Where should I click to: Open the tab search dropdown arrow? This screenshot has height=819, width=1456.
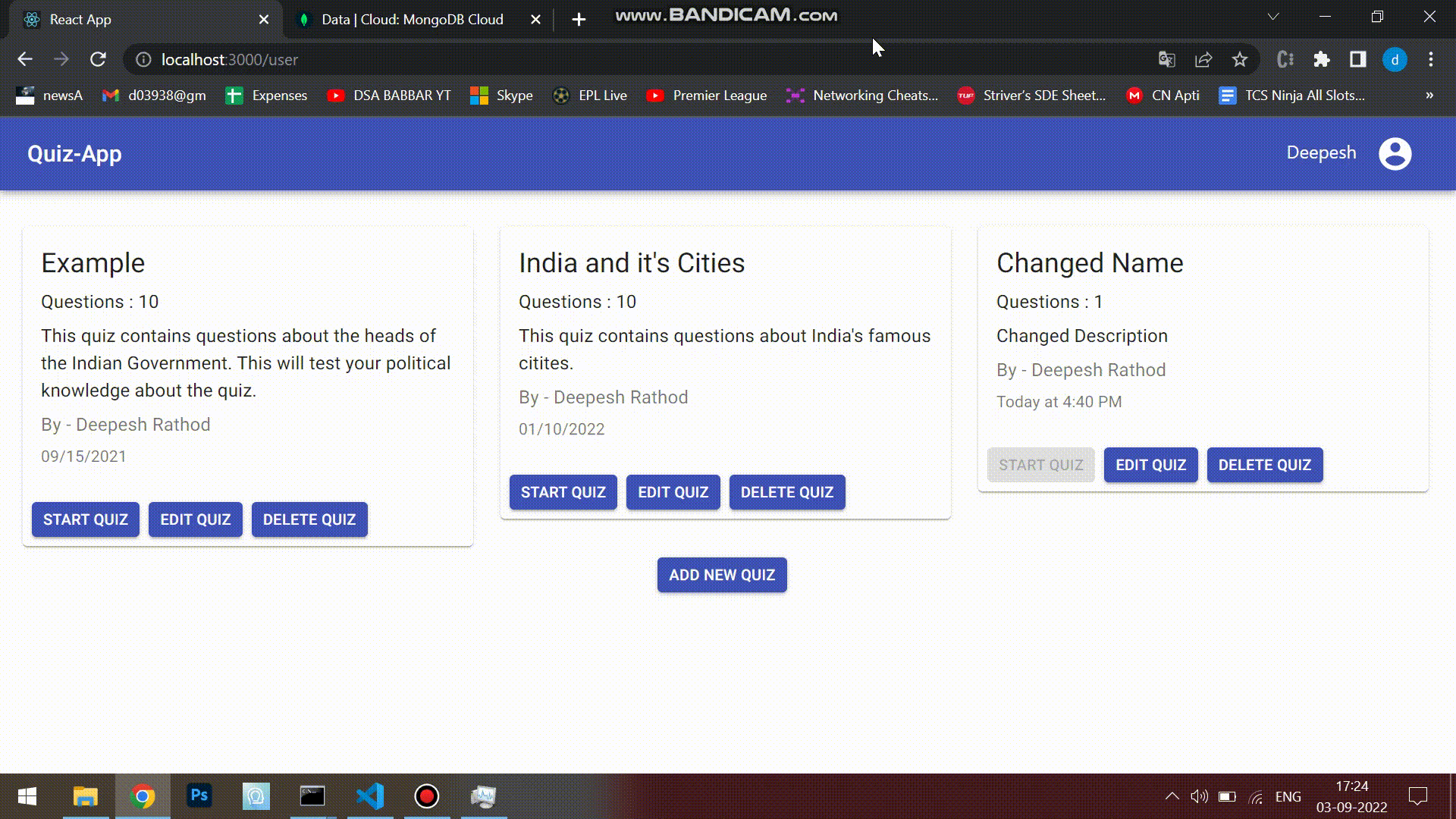click(x=1272, y=16)
